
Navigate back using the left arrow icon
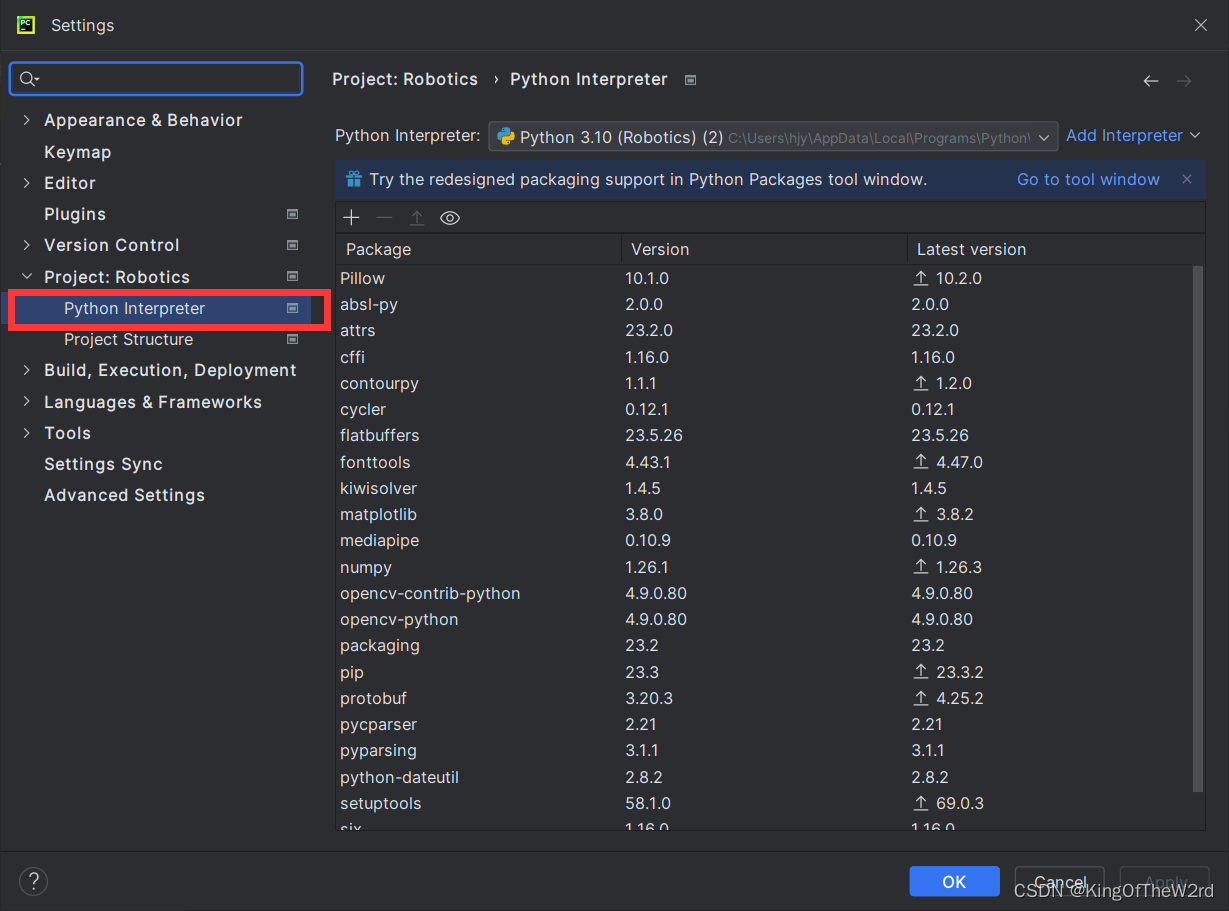click(1150, 81)
